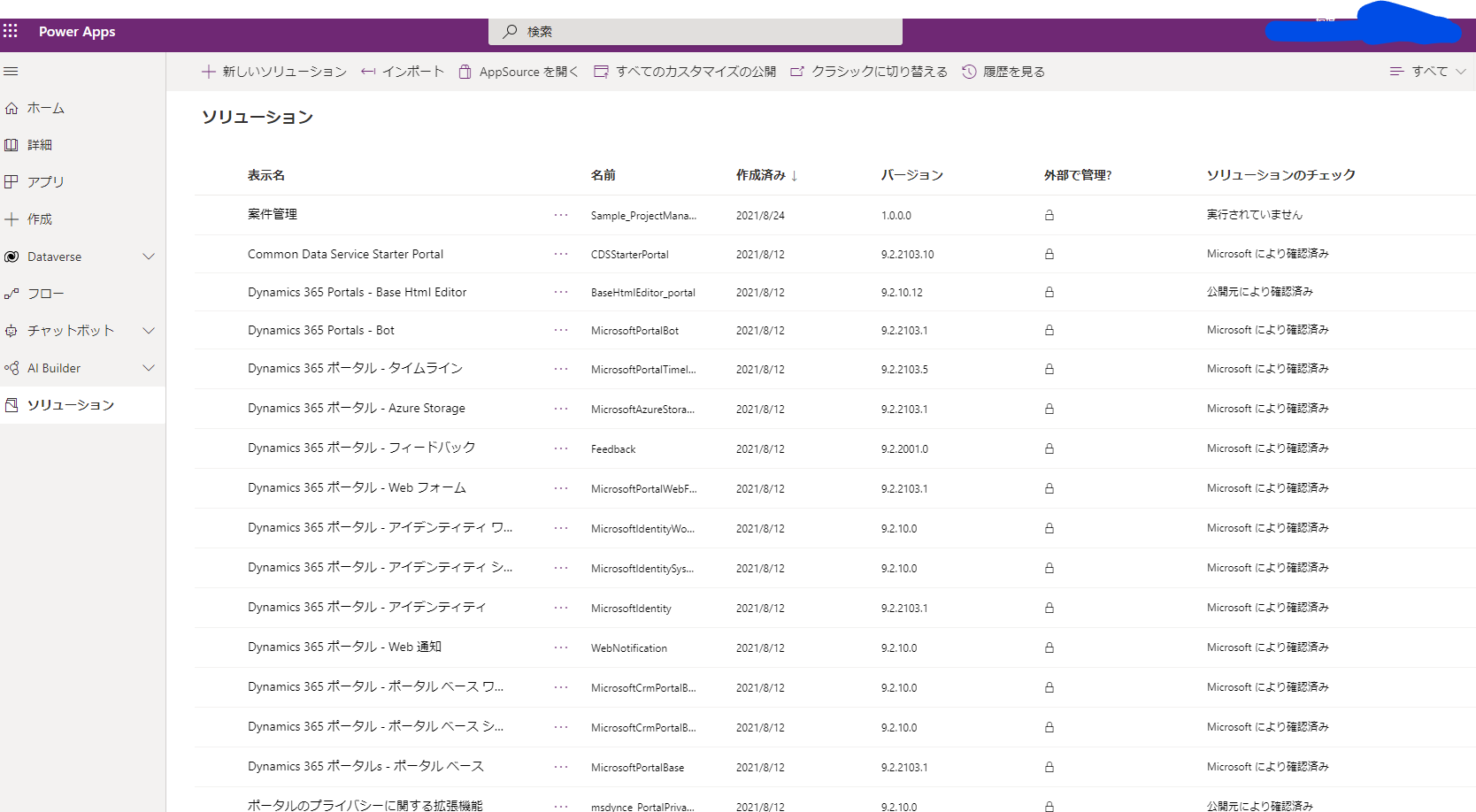Expand the AI Builder section chevron
Screen dimensions: 1476x812
pyautogui.click(x=149, y=368)
